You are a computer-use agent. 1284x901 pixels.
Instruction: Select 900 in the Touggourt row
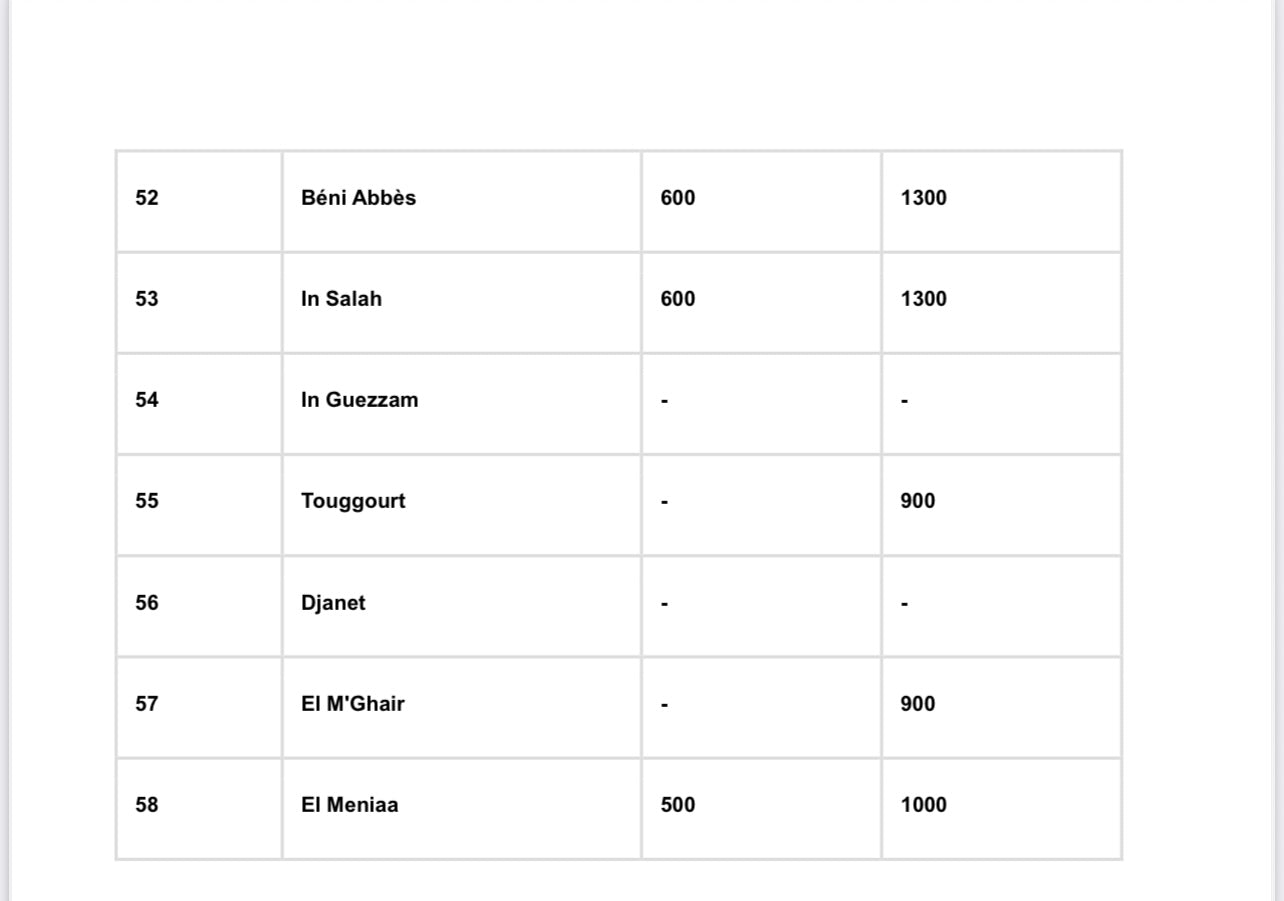pyautogui.click(x=918, y=501)
